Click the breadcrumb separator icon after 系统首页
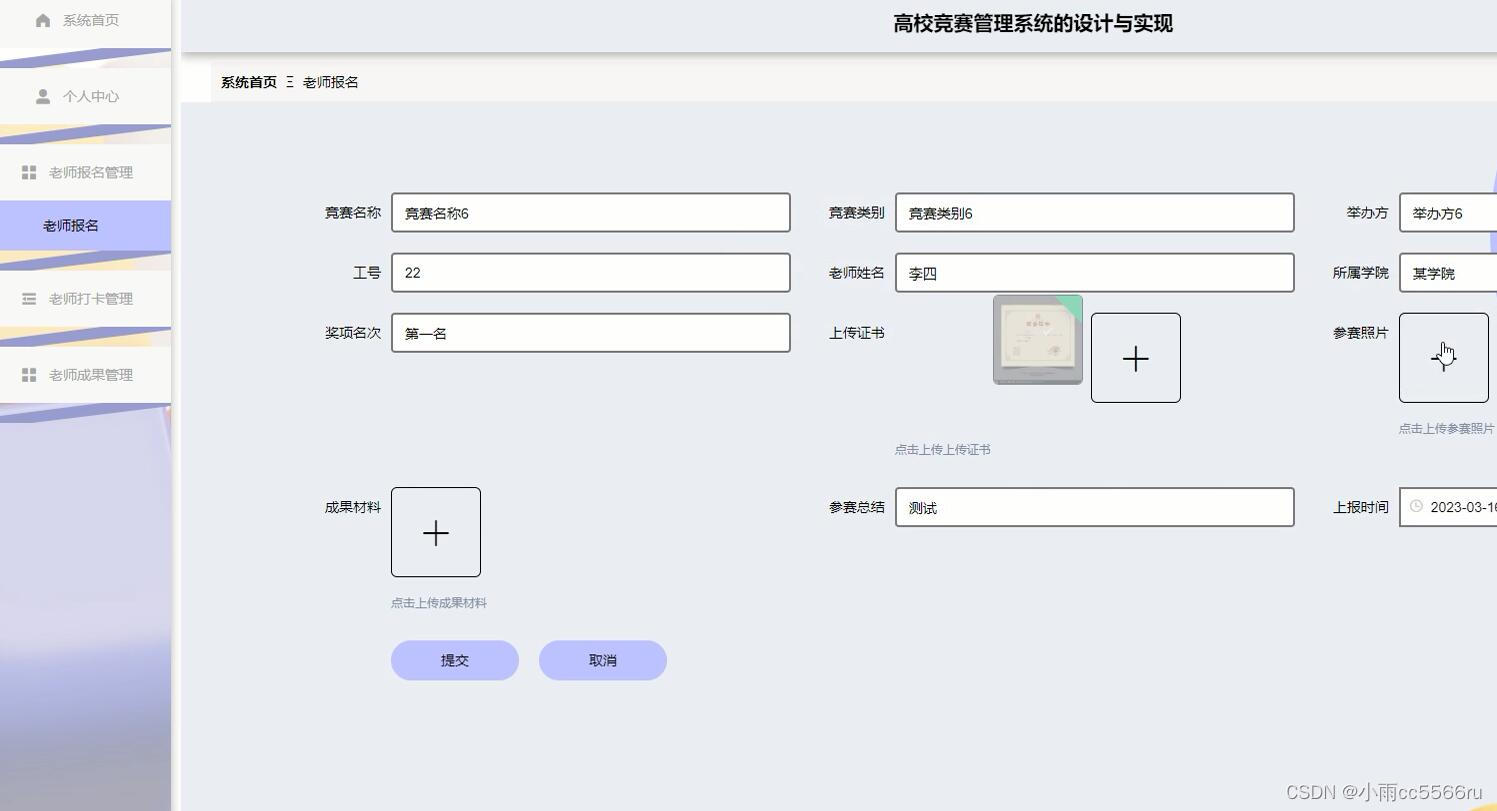The width and height of the screenshot is (1497, 811). [x=290, y=82]
